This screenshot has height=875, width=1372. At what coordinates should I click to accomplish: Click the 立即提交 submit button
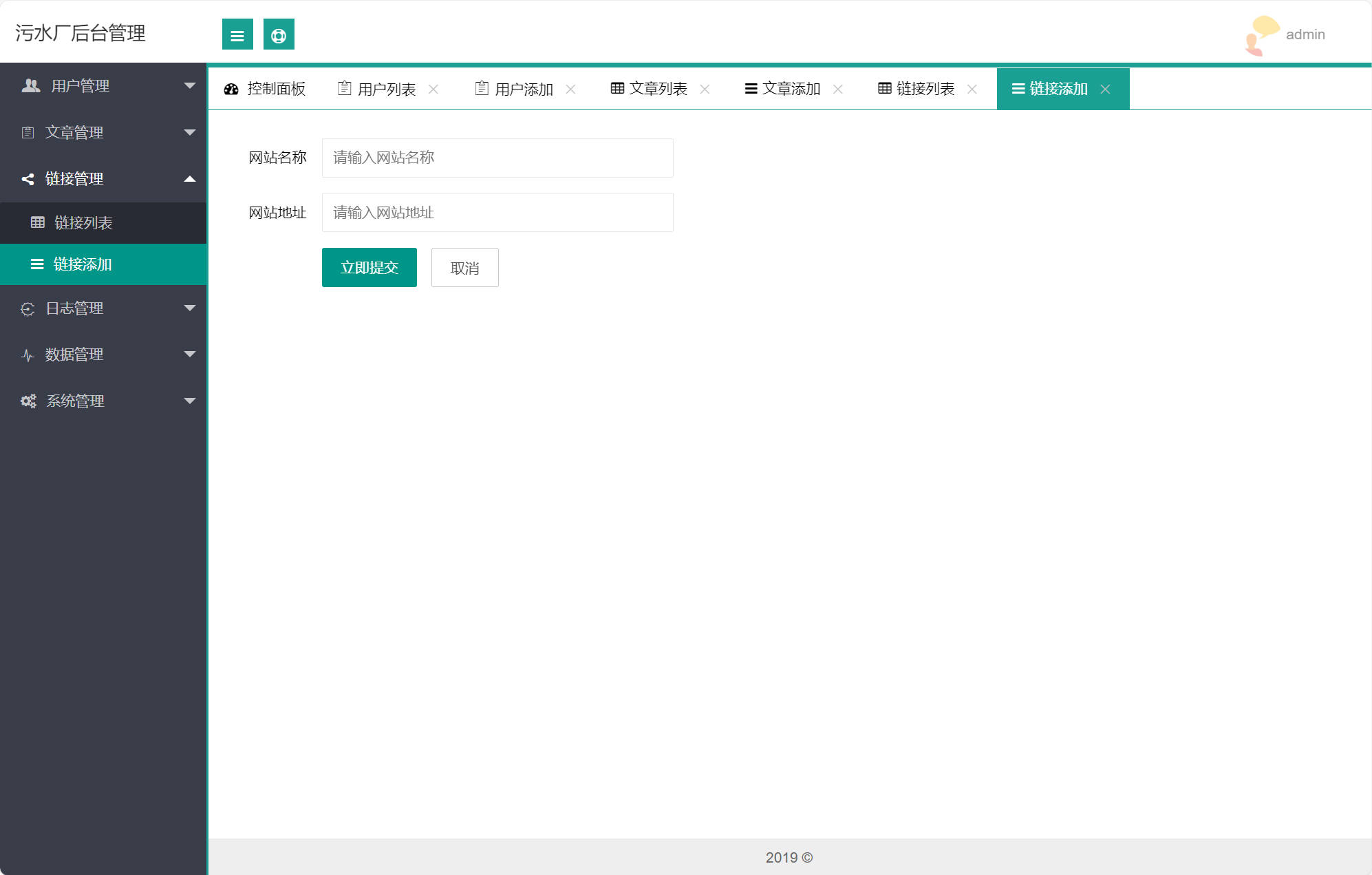(x=369, y=267)
